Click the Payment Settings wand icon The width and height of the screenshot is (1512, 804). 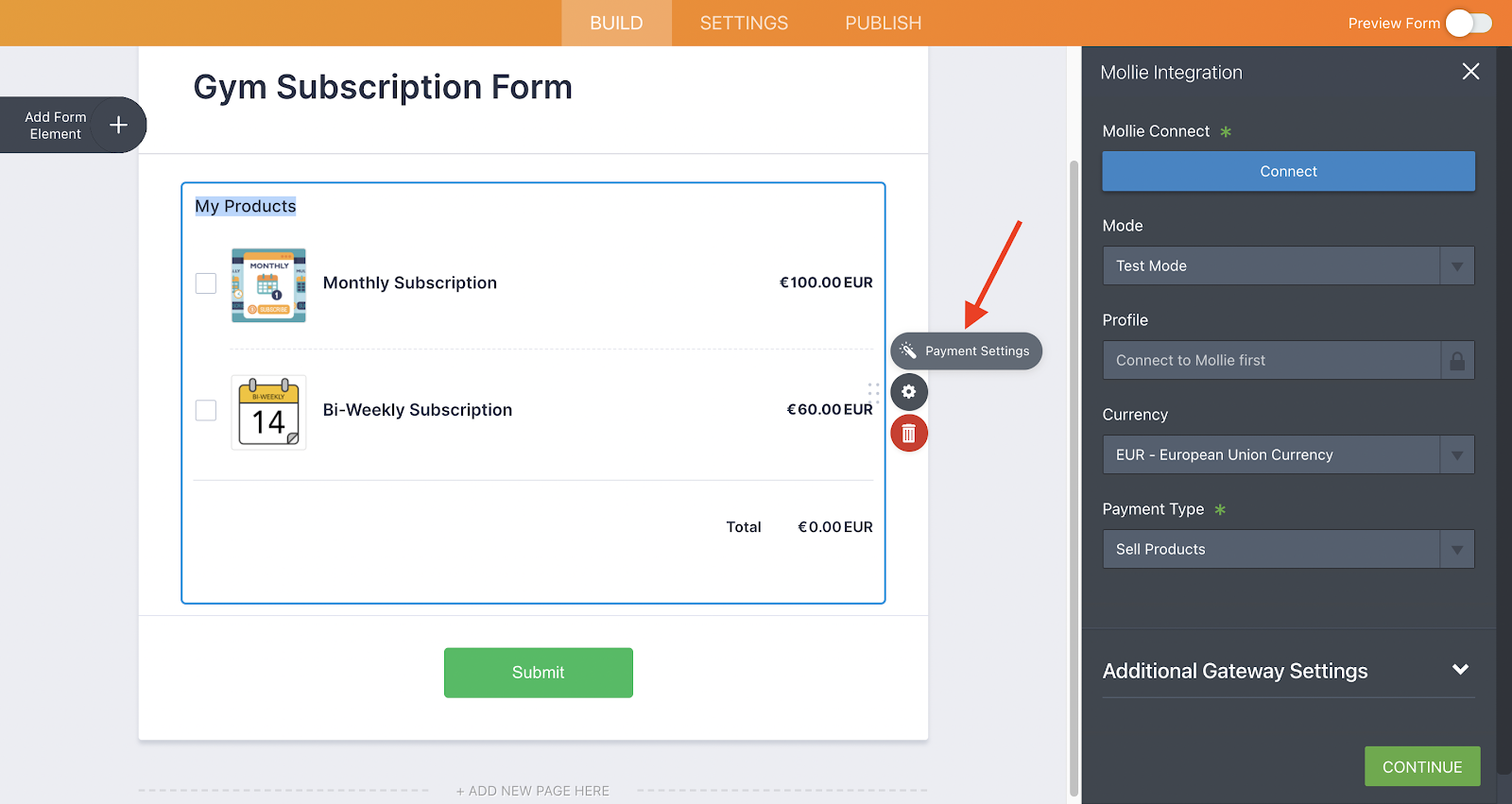[908, 351]
